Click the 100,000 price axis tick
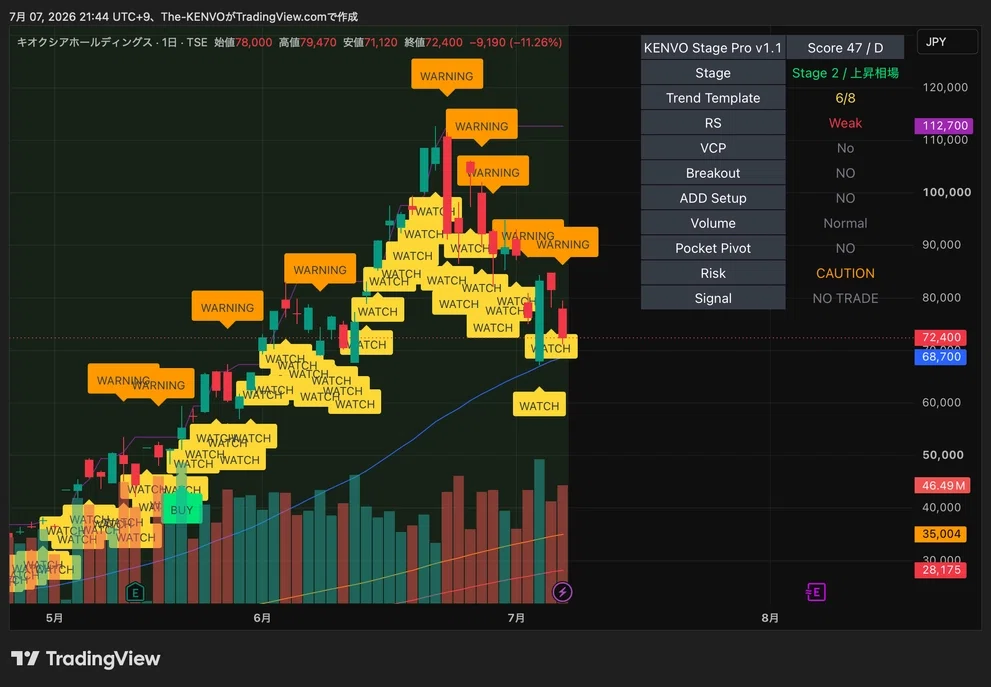Image resolution: width=991 pixels, height=687 pixels. click(946, 192)
